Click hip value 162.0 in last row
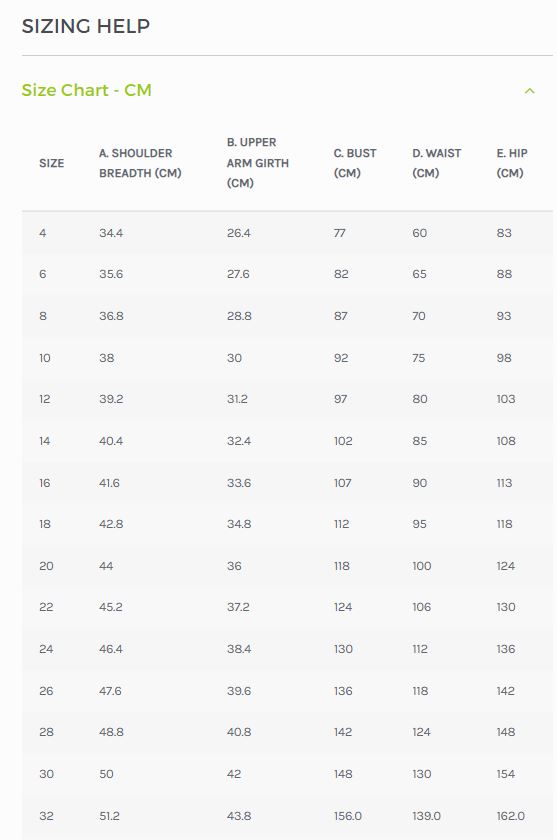557x840 pixels. [510, 816]
